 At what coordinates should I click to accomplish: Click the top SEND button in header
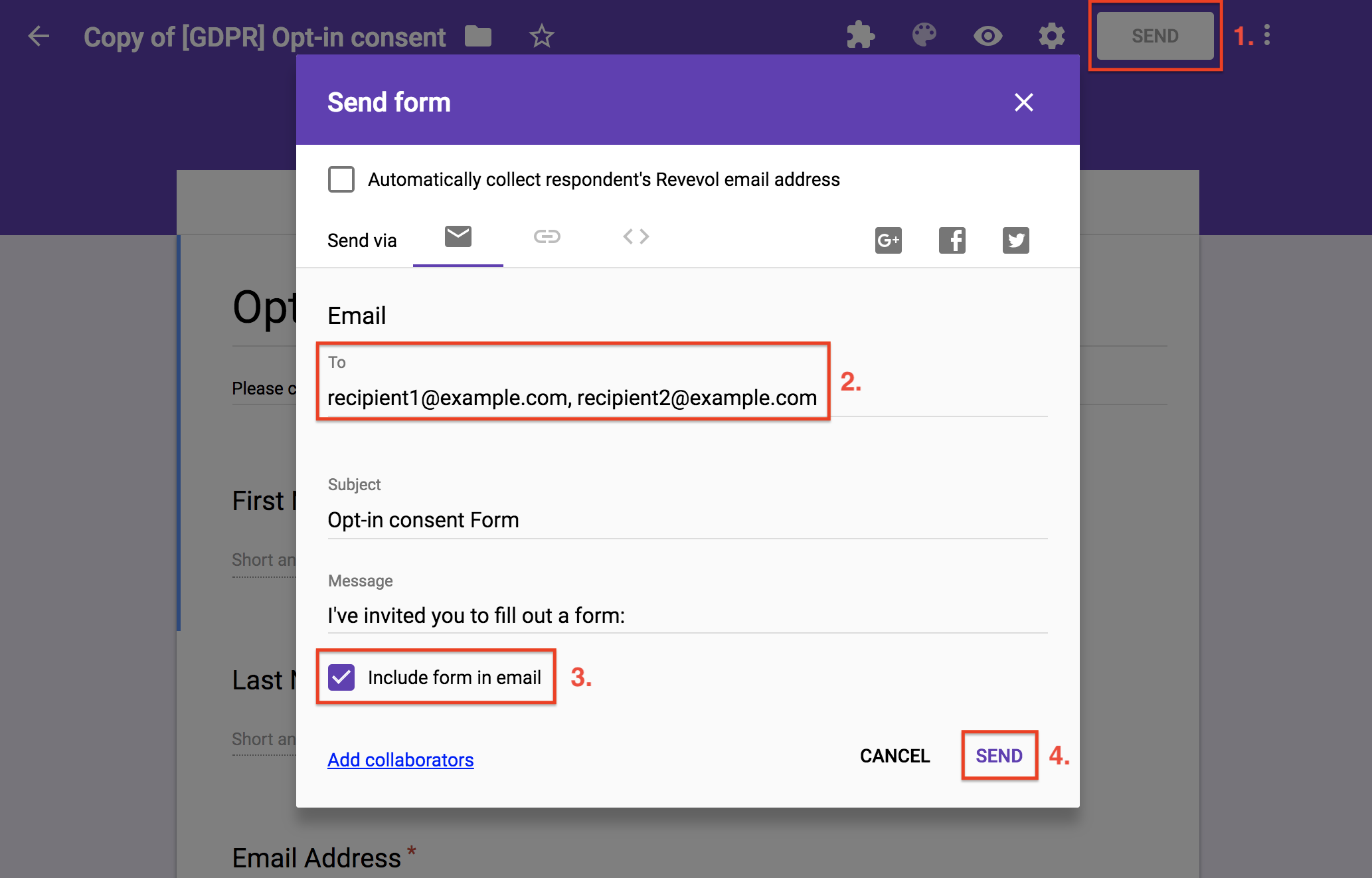click(x=1155, y=36)
